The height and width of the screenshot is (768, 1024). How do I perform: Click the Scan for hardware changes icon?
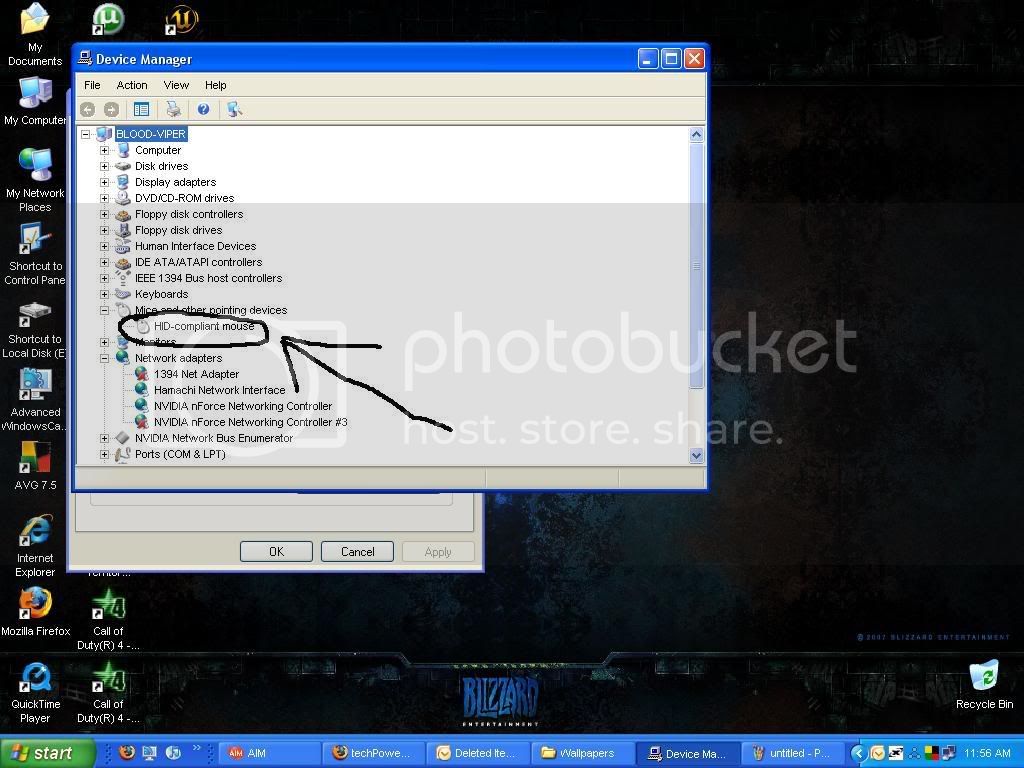point(234,110)
